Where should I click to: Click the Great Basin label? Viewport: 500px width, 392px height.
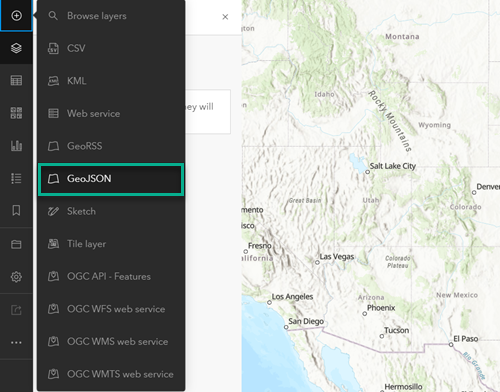point(305,200)
